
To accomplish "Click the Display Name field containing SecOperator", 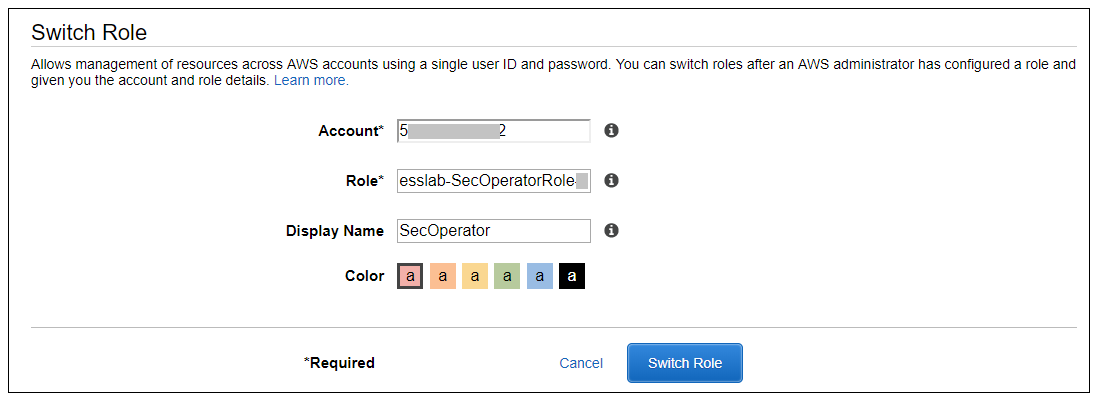I will [x=493, y=231].
